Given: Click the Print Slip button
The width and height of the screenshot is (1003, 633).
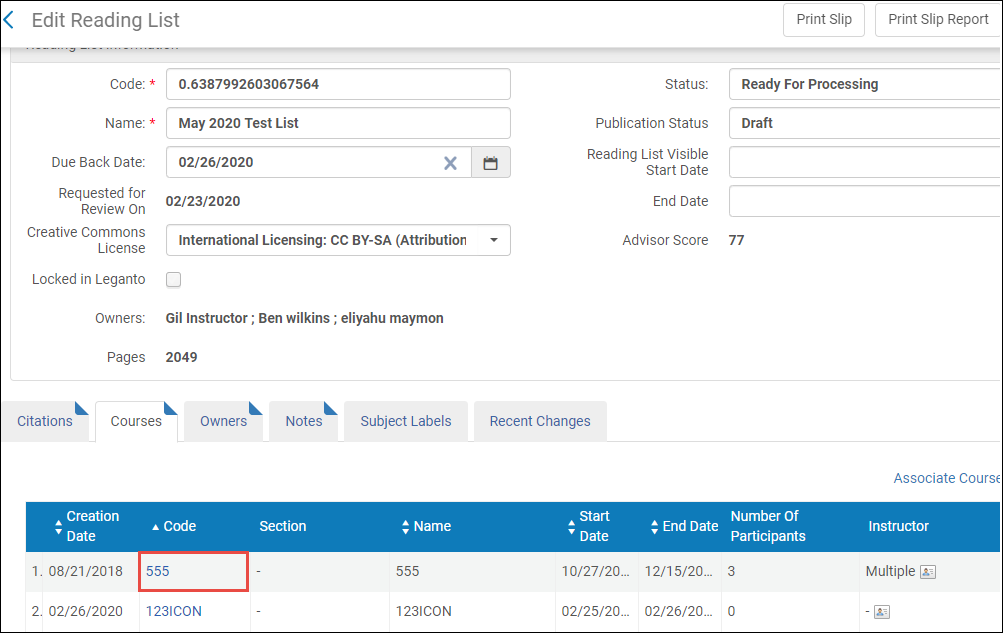Looking at the screenshot, I should (824, 20).
